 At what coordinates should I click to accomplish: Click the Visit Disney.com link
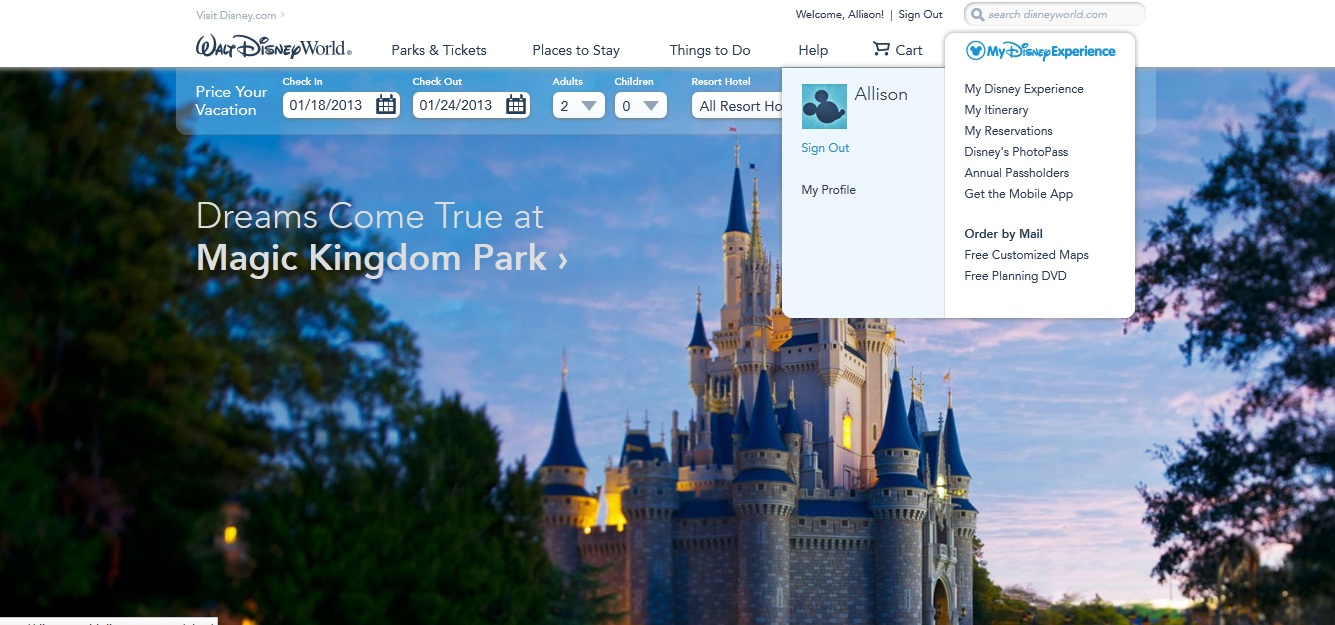coord(240,15)
